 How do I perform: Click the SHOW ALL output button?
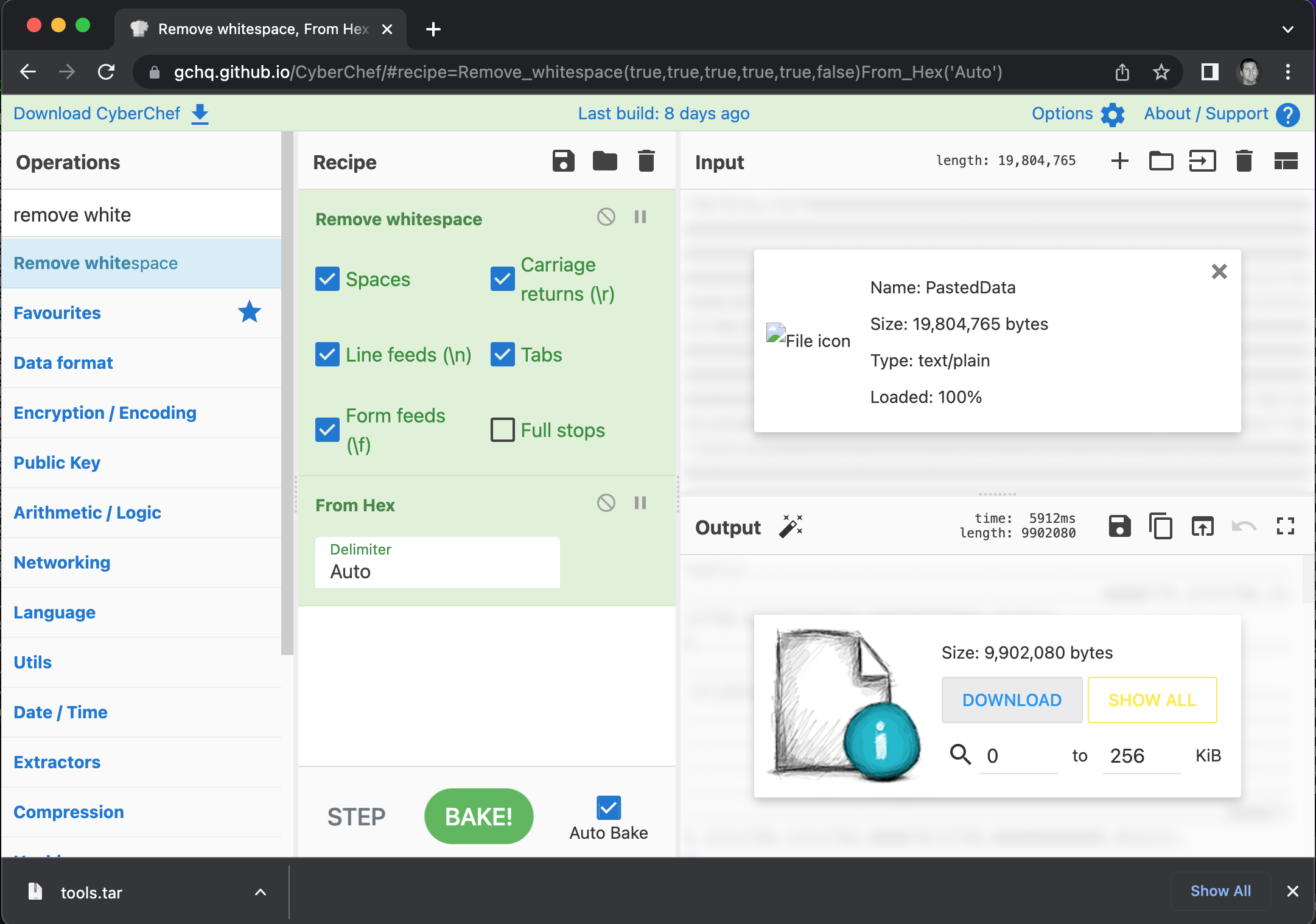click(1151, 700)
